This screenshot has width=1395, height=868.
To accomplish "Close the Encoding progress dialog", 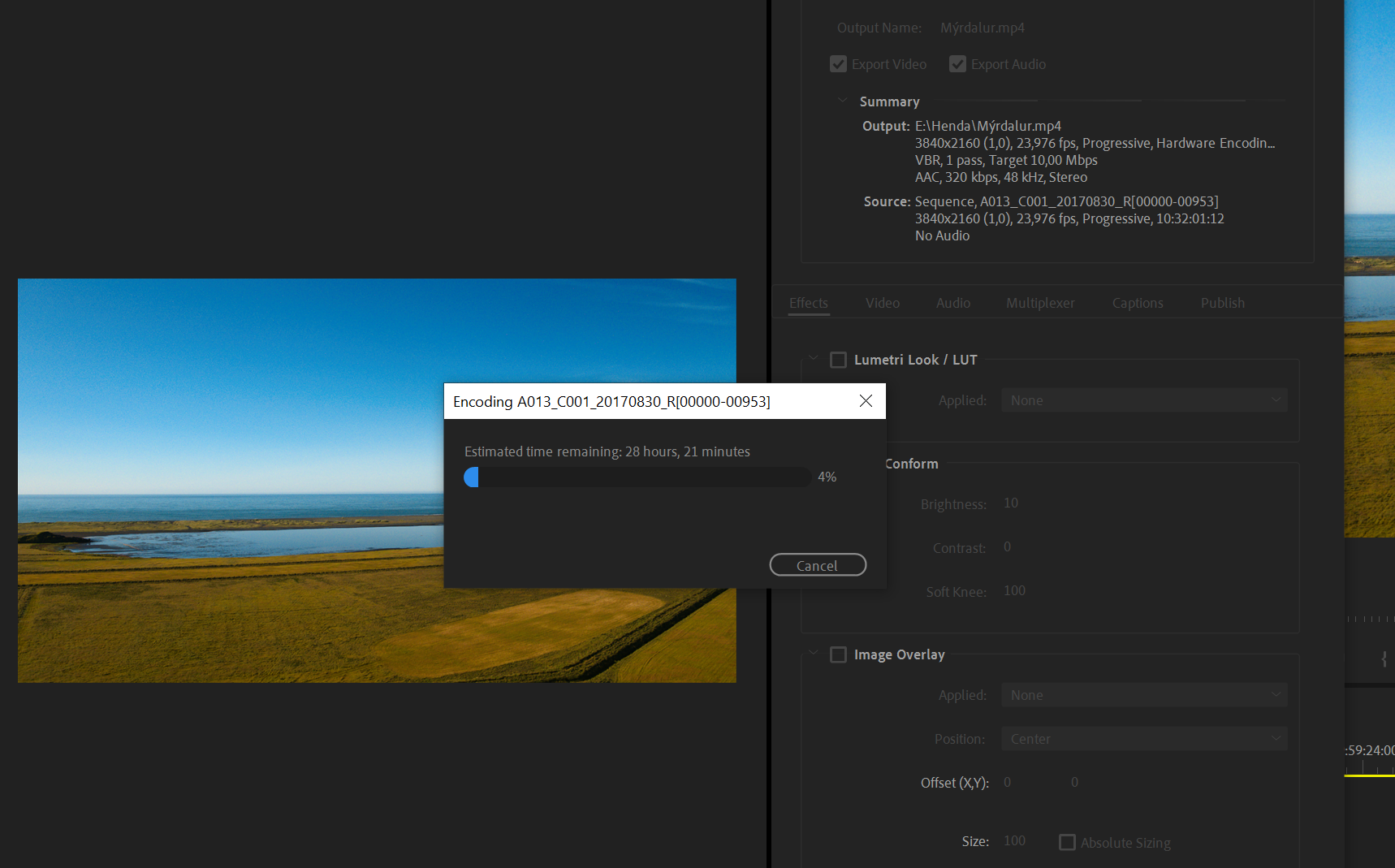I will tap(866, 400).
